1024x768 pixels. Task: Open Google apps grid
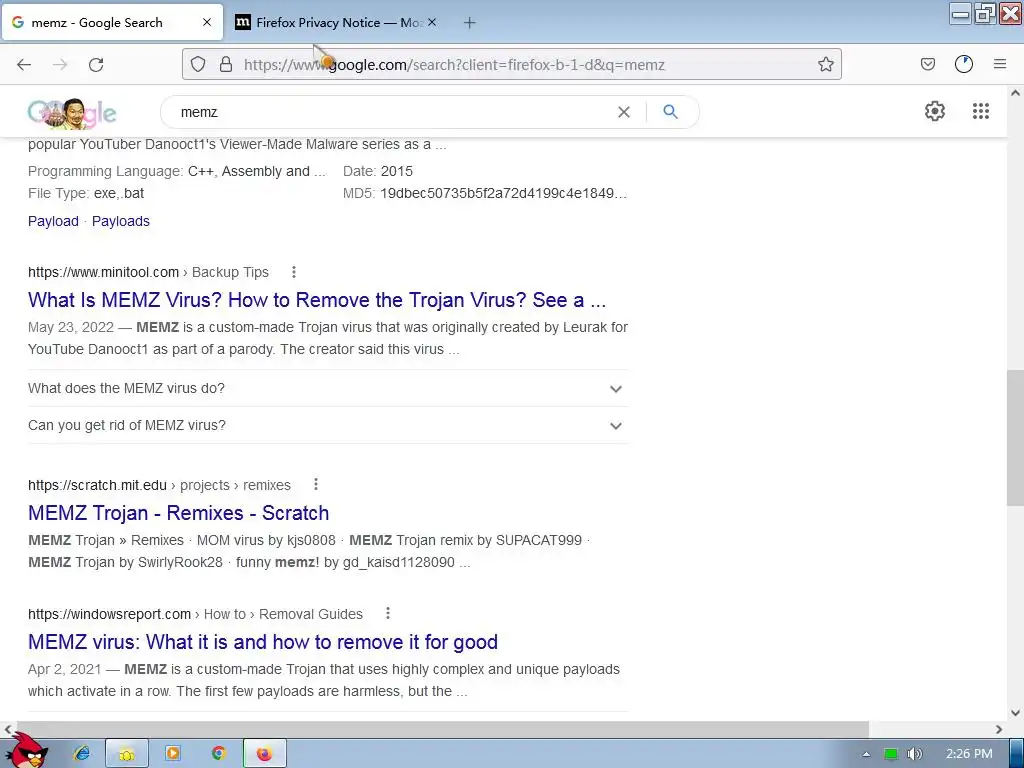coord(981,111)
